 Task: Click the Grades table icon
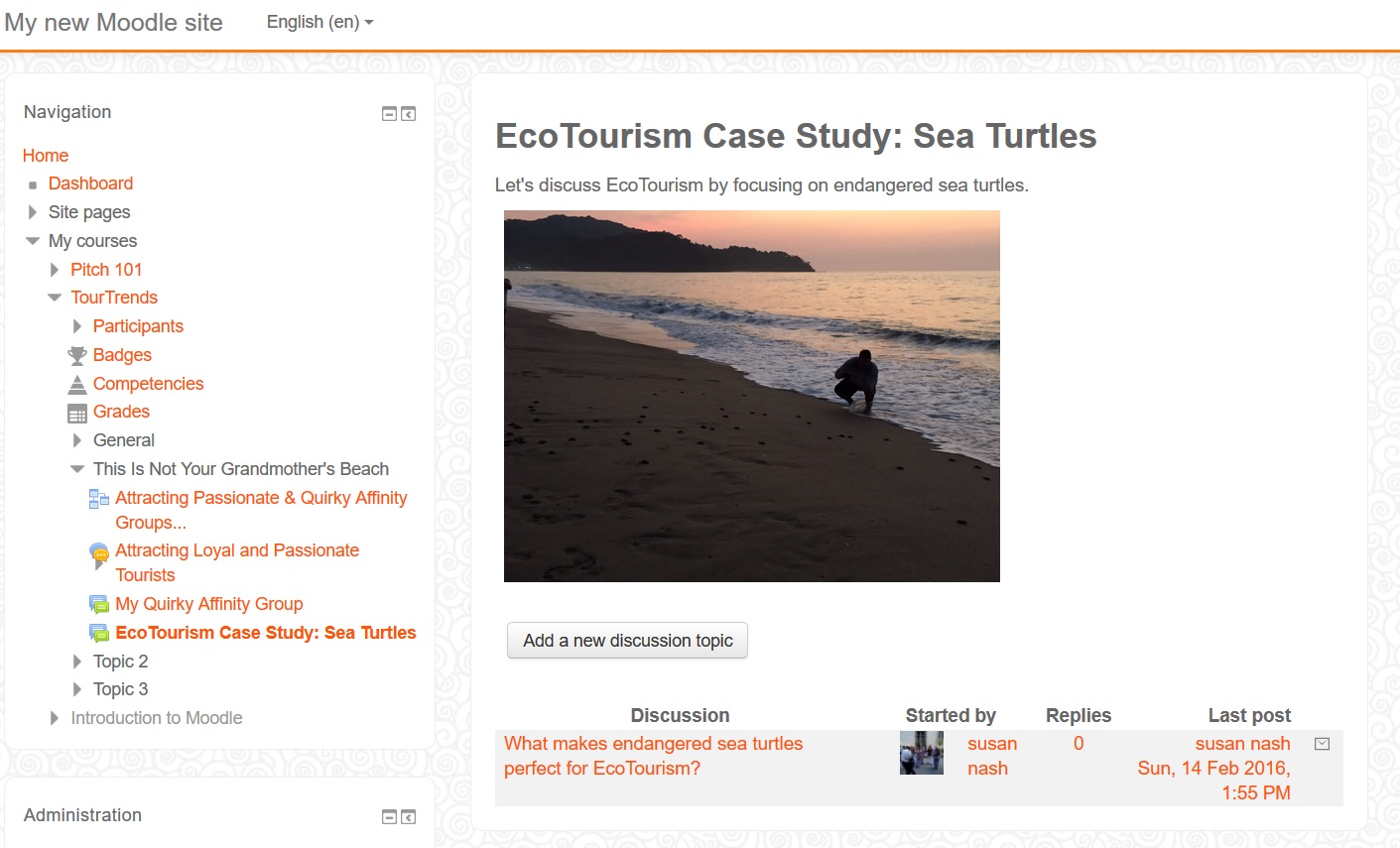pos(77,413)
